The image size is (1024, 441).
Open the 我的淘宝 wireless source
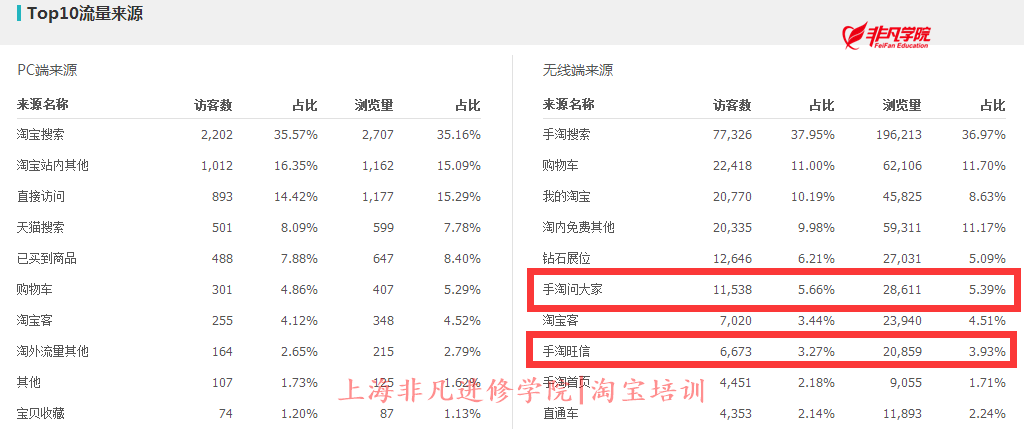coord(566,196)
